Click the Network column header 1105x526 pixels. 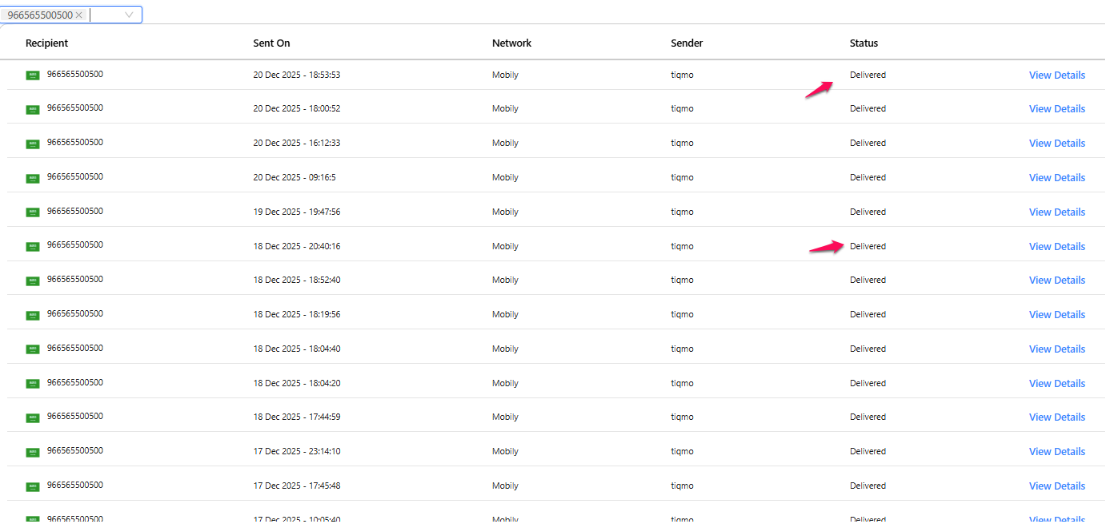tap(511, 43)
